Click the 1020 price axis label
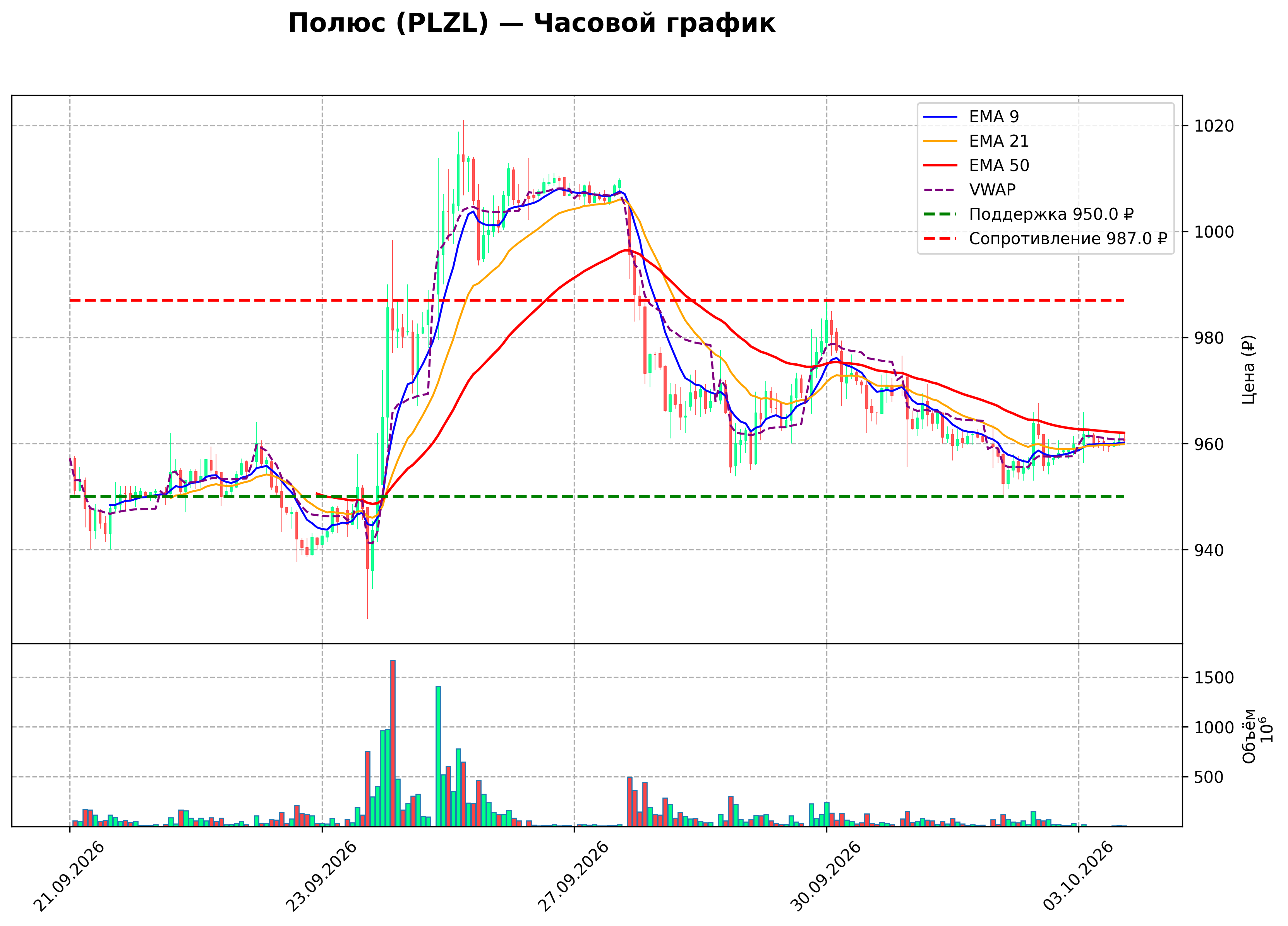Viewport: 1288px width, 926px height. click(x=1214, y=126)
